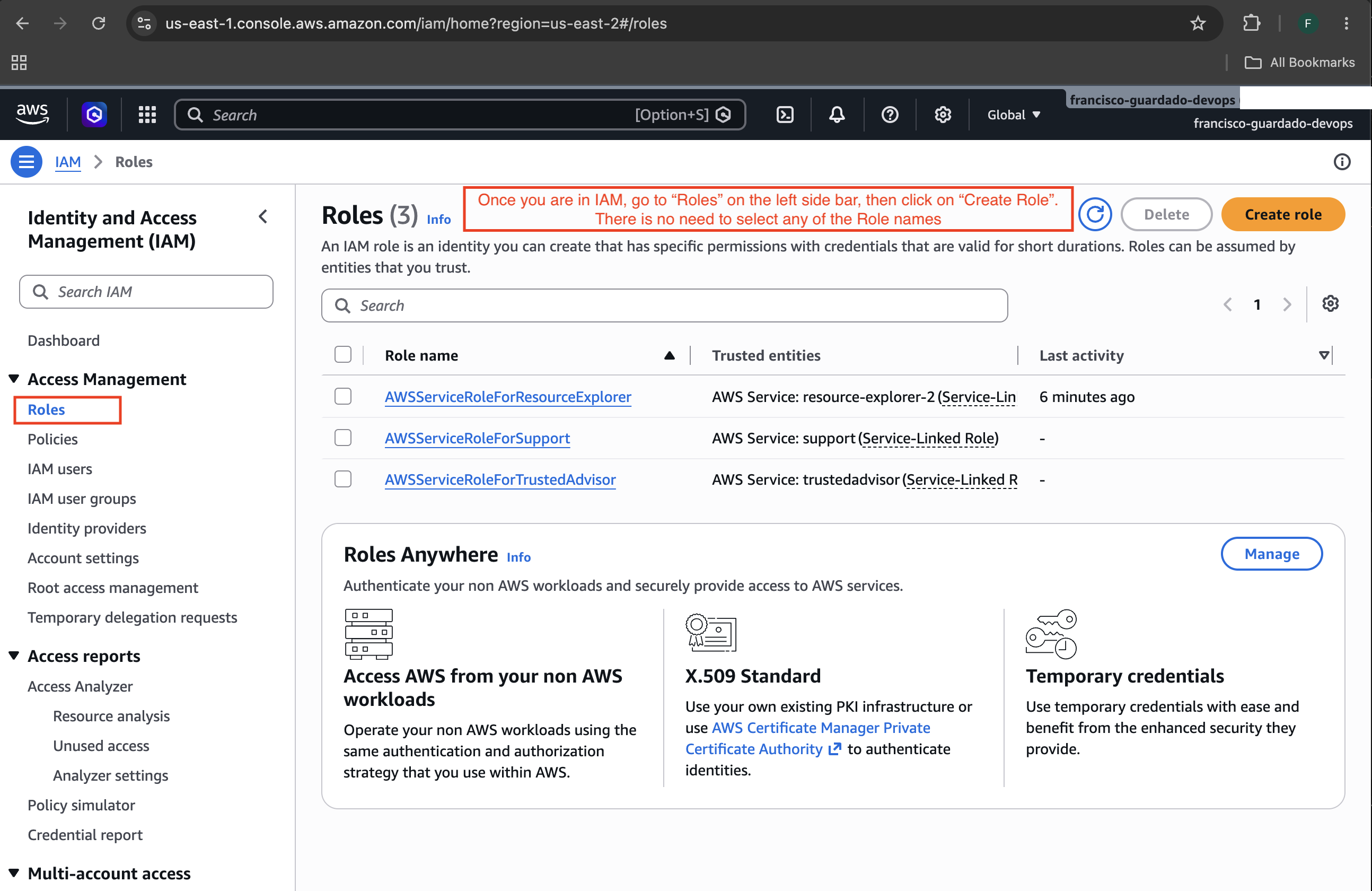
Task: Click the Info link next to Roles heading
Action: click(439, 219)
